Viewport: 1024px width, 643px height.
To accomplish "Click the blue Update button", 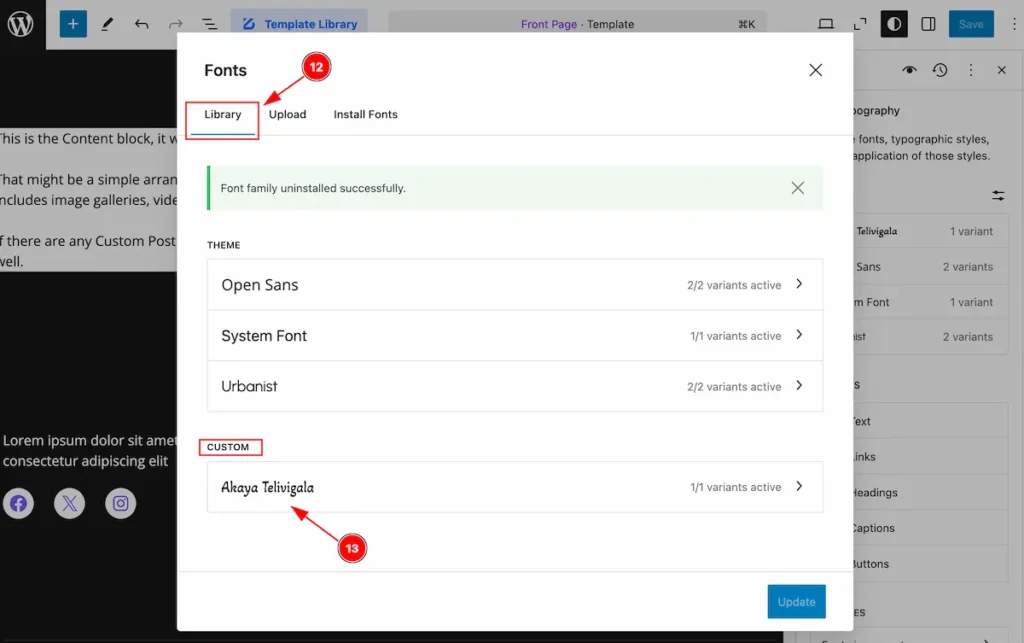I will coord(796,601).
